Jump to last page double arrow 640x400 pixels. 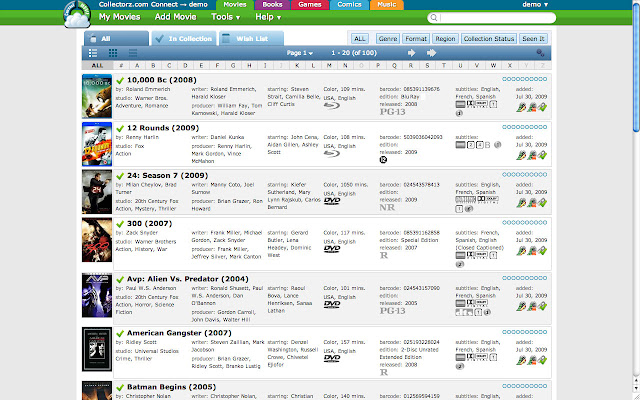(x=431, y=53)
